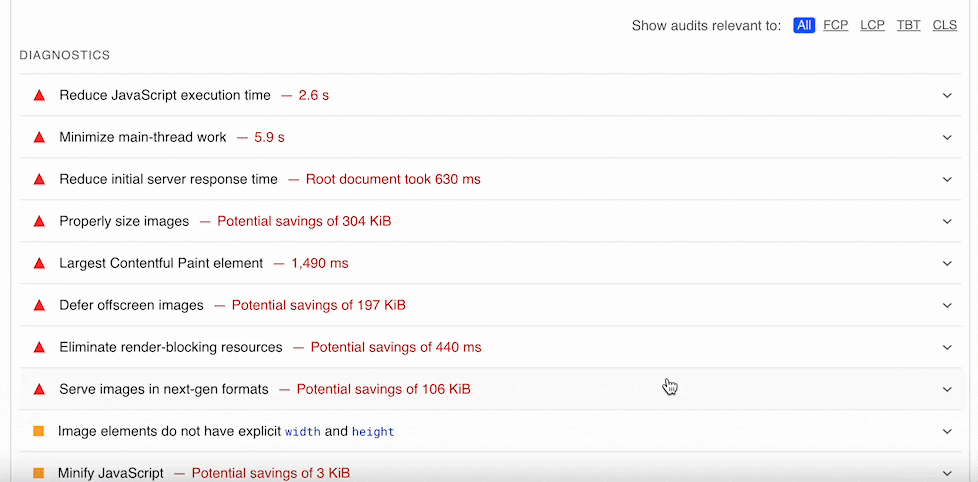Viewport: 978px width, 482px height.
Task: Expand Reduce JavaScript execution time chevron
Action: [947, 96]
